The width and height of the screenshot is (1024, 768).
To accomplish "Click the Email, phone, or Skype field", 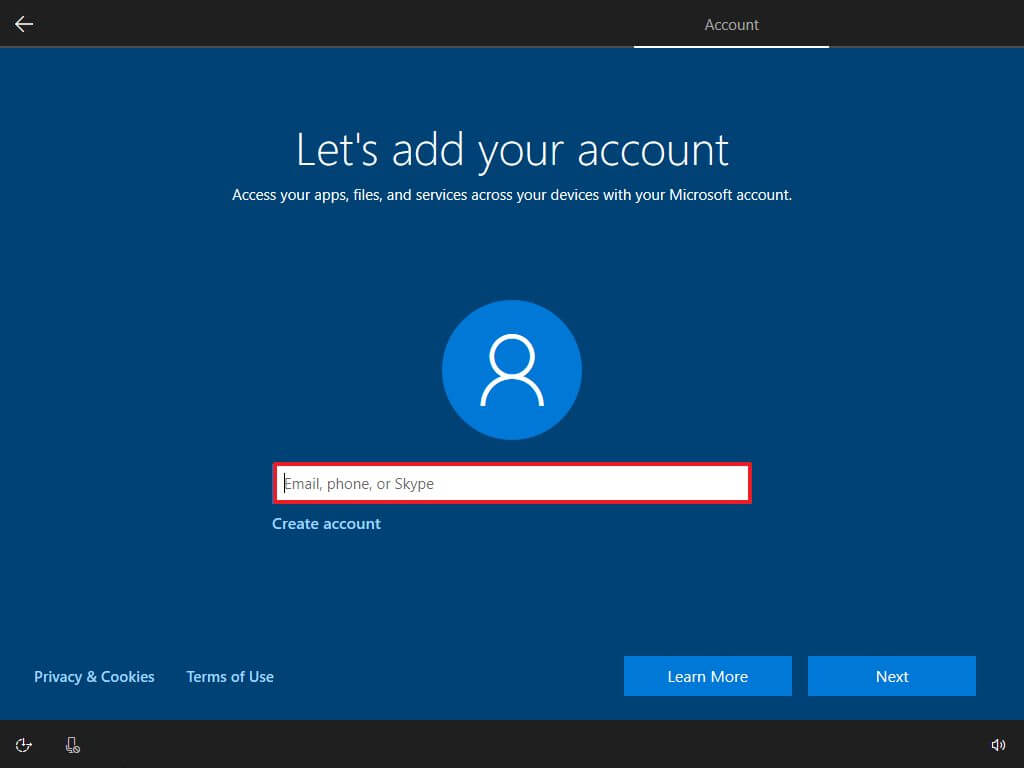I will (511, 483).
